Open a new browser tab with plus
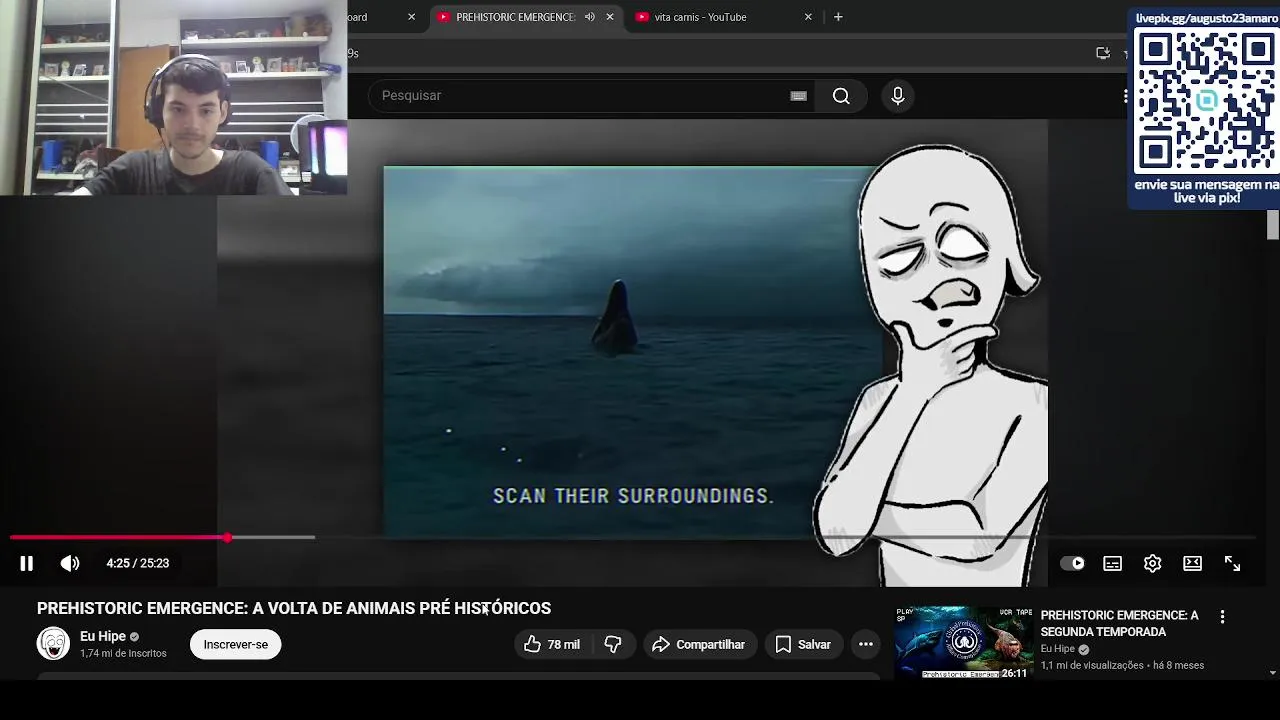 (838, 17)
